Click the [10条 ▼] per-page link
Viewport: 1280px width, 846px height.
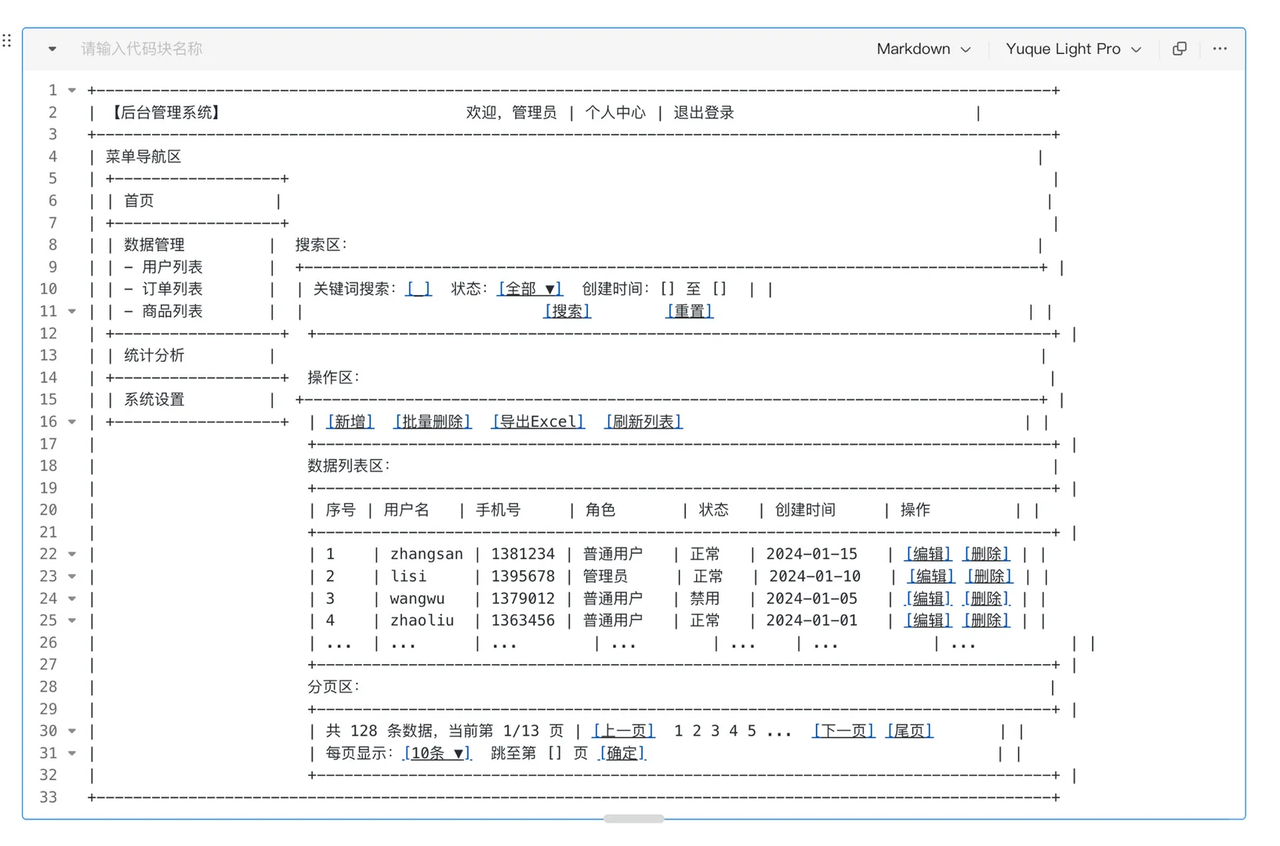tap(437, 753)
